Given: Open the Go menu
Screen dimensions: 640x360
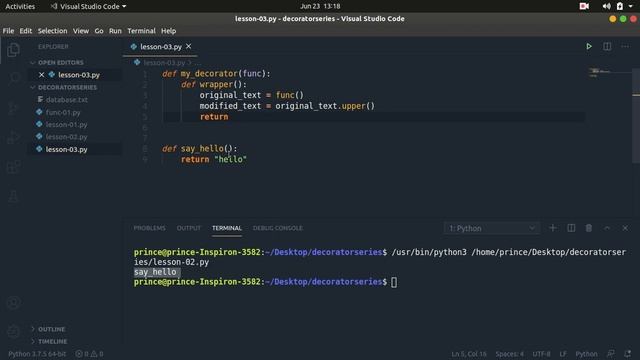Looking at the screenshot, I should 99,31.
